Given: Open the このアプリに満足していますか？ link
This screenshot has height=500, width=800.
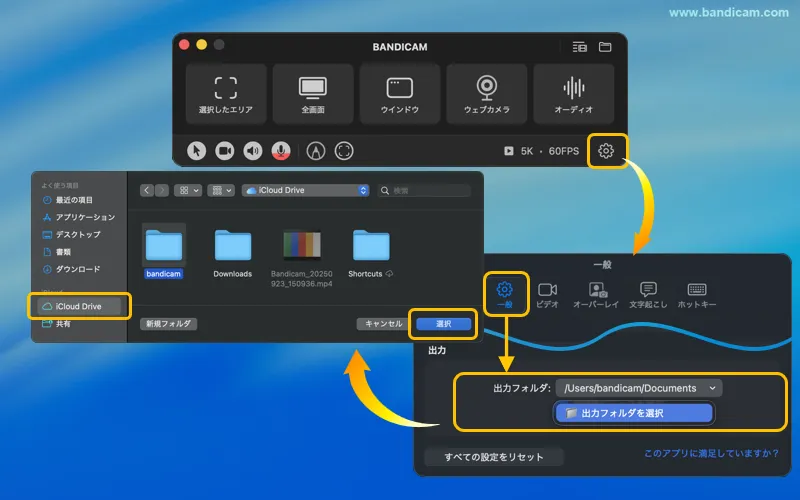Looking at the screenshot, I should (711, 453).
